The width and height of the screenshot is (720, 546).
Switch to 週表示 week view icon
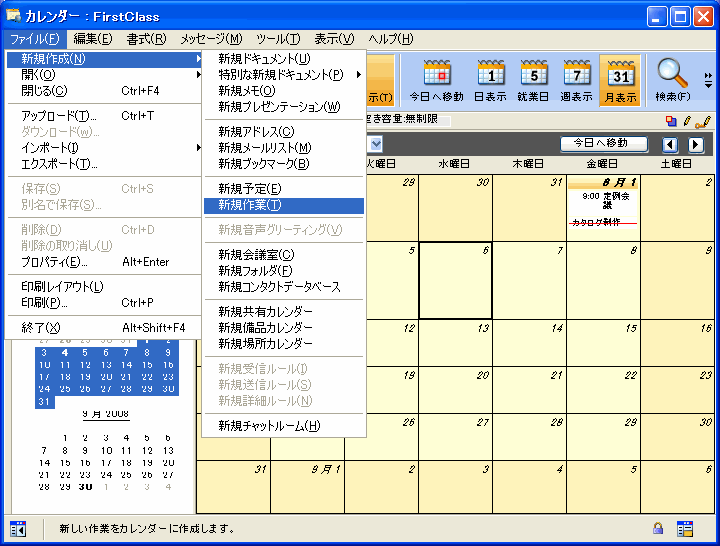(577, 80)
